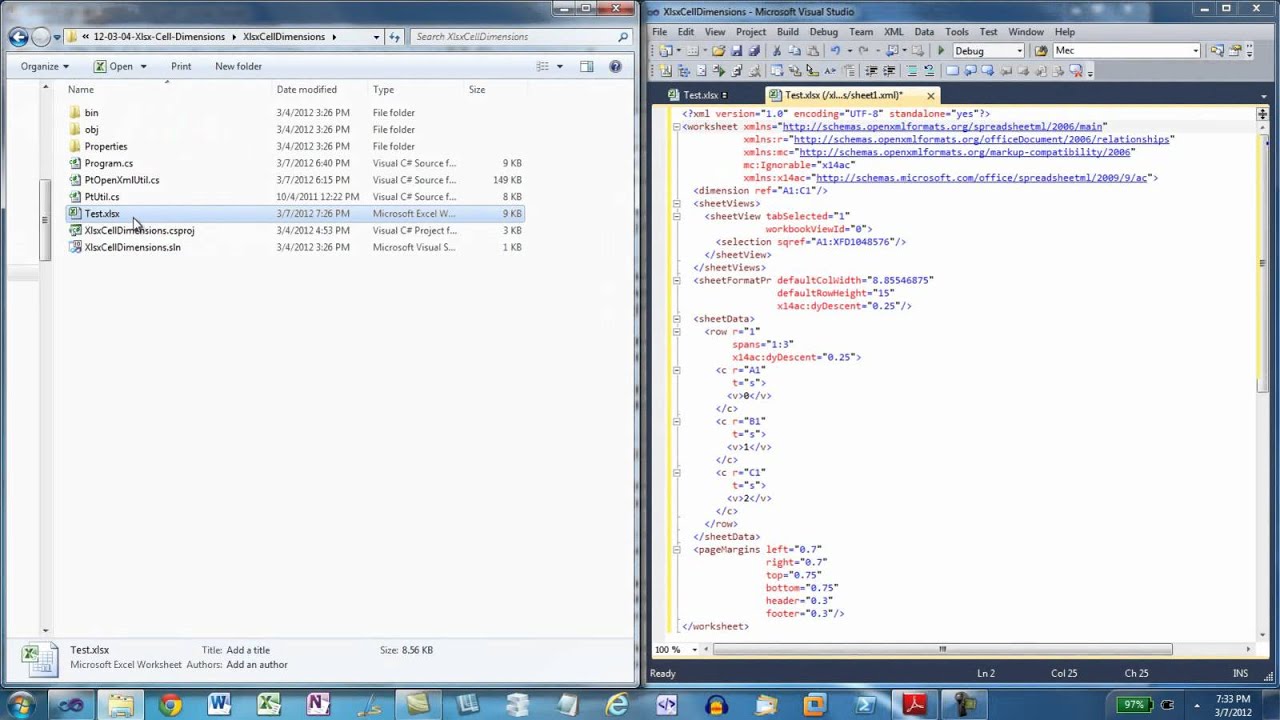Select the XlsxCellDimensions.sln file
The image size is (1280, 720).
tap(132, 247)
